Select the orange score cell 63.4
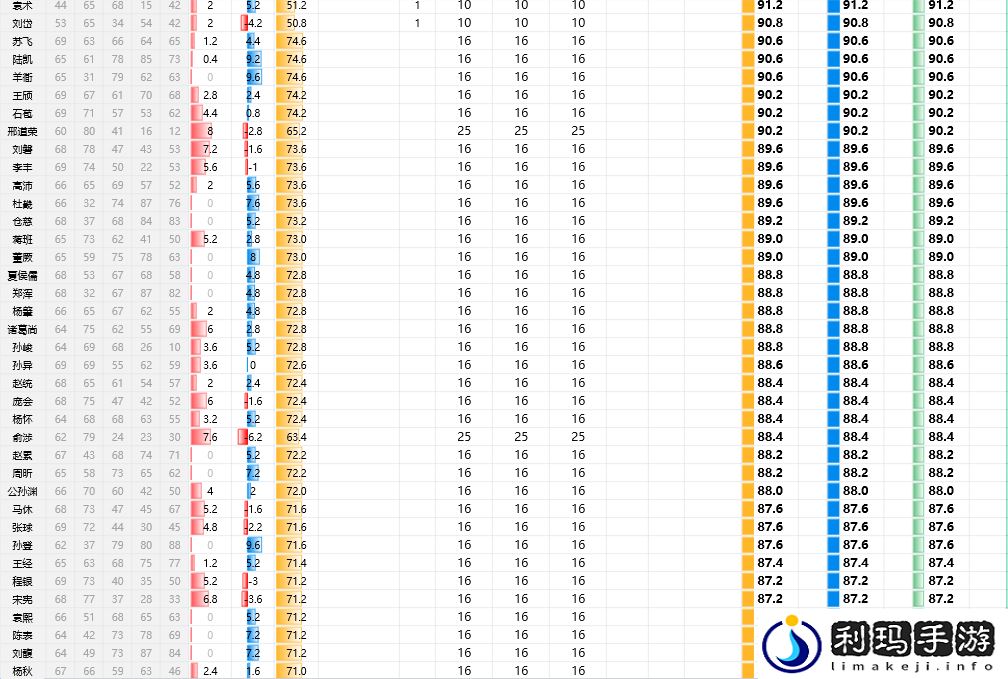Screen dimensions: 1008x679 point(295,437)
